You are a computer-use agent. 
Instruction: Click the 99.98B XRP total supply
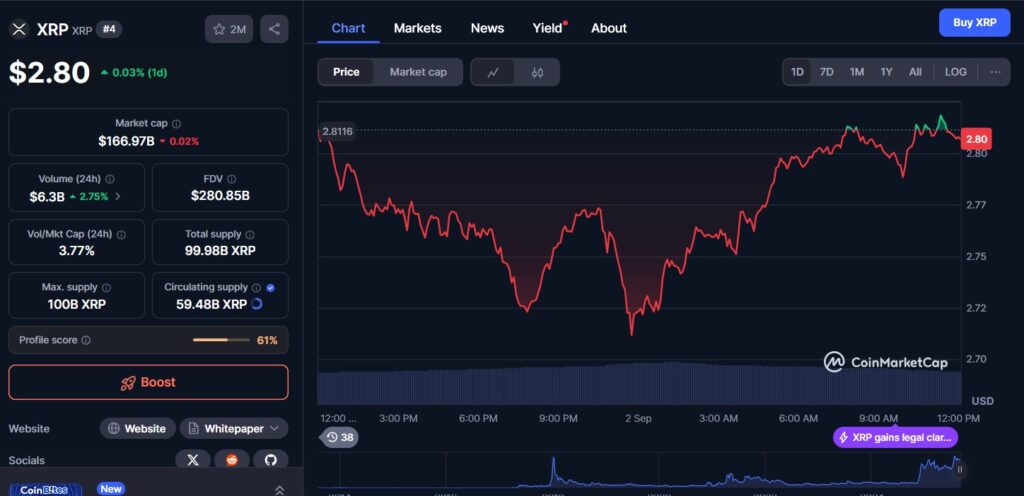coord(220,251)
